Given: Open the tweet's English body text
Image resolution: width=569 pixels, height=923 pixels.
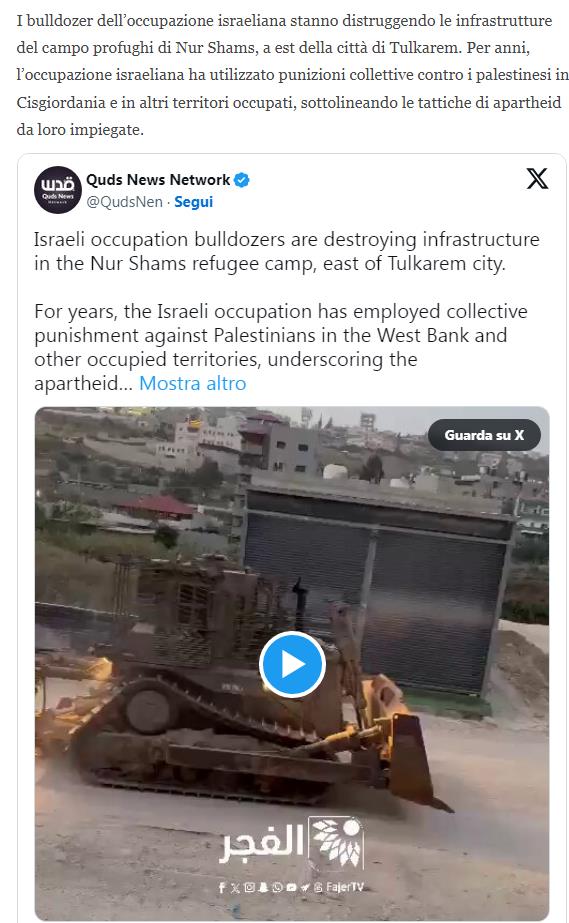Looking at the screenshot, I should pyautogui.click(x=287, y=311).
